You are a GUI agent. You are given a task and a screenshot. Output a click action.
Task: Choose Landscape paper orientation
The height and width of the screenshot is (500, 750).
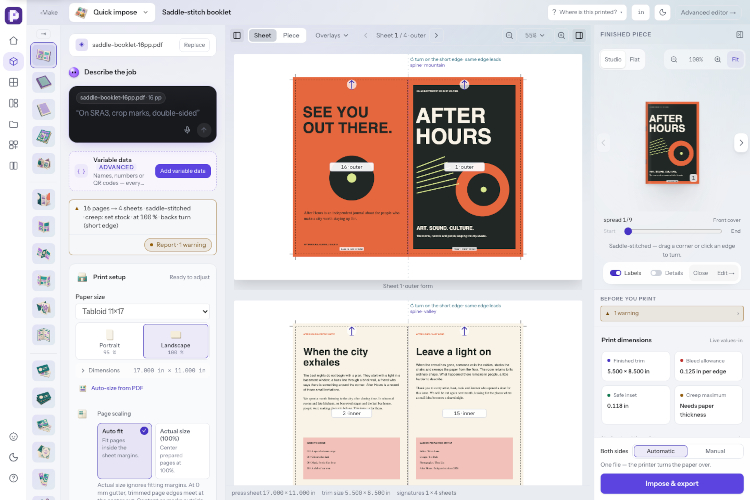tap(176, 341)
